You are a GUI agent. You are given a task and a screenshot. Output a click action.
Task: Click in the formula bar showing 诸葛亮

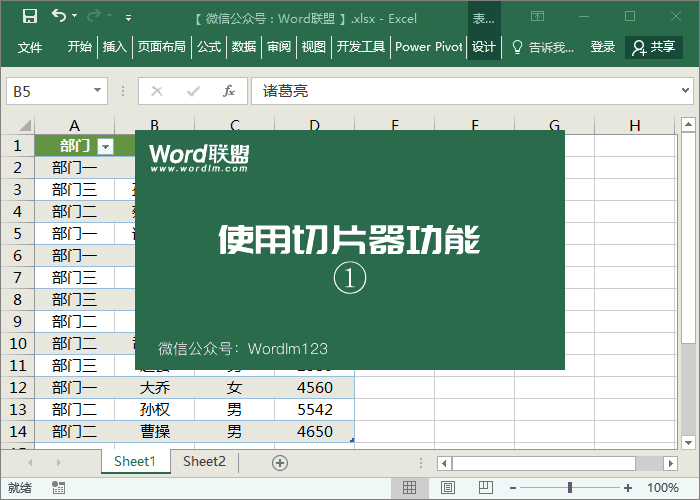(460, 91)
